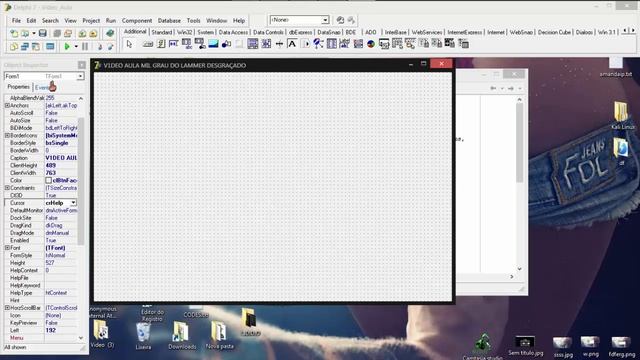This screenshot has height=360, width=640.
Task: Click the New Items toolbar icon
Action: [14, 33]
